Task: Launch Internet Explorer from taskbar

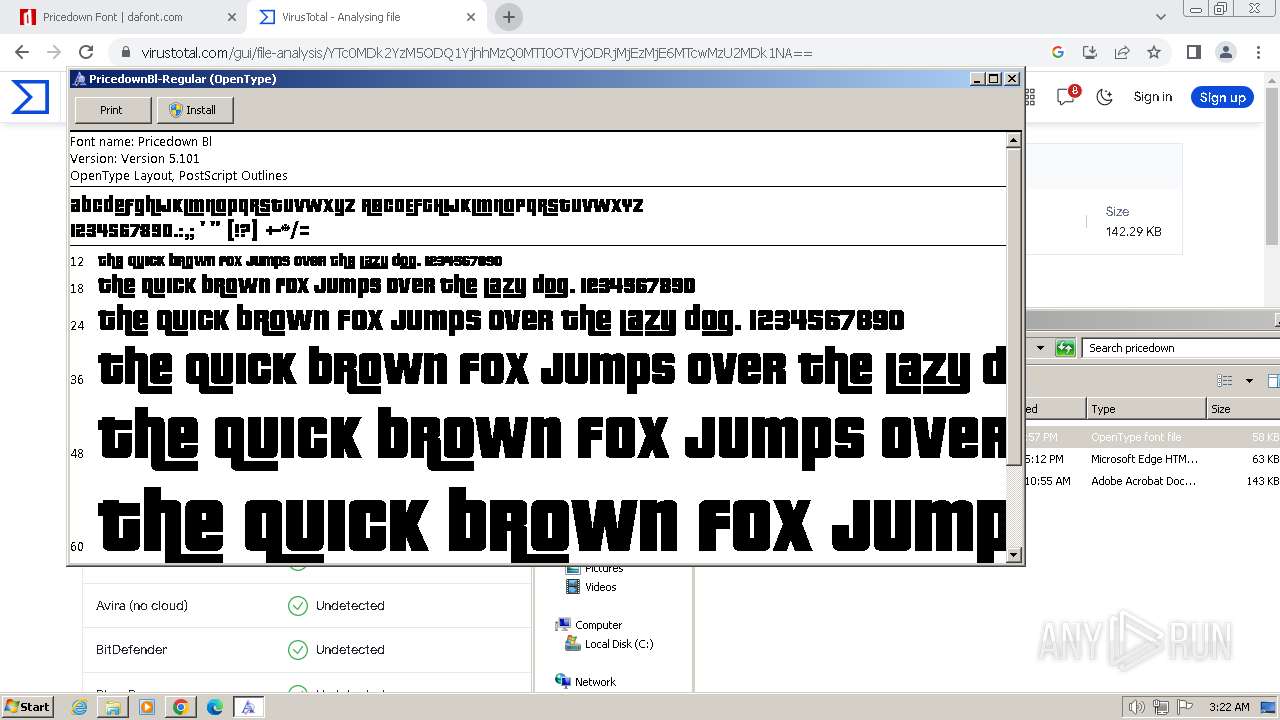Action: point(80,707)
